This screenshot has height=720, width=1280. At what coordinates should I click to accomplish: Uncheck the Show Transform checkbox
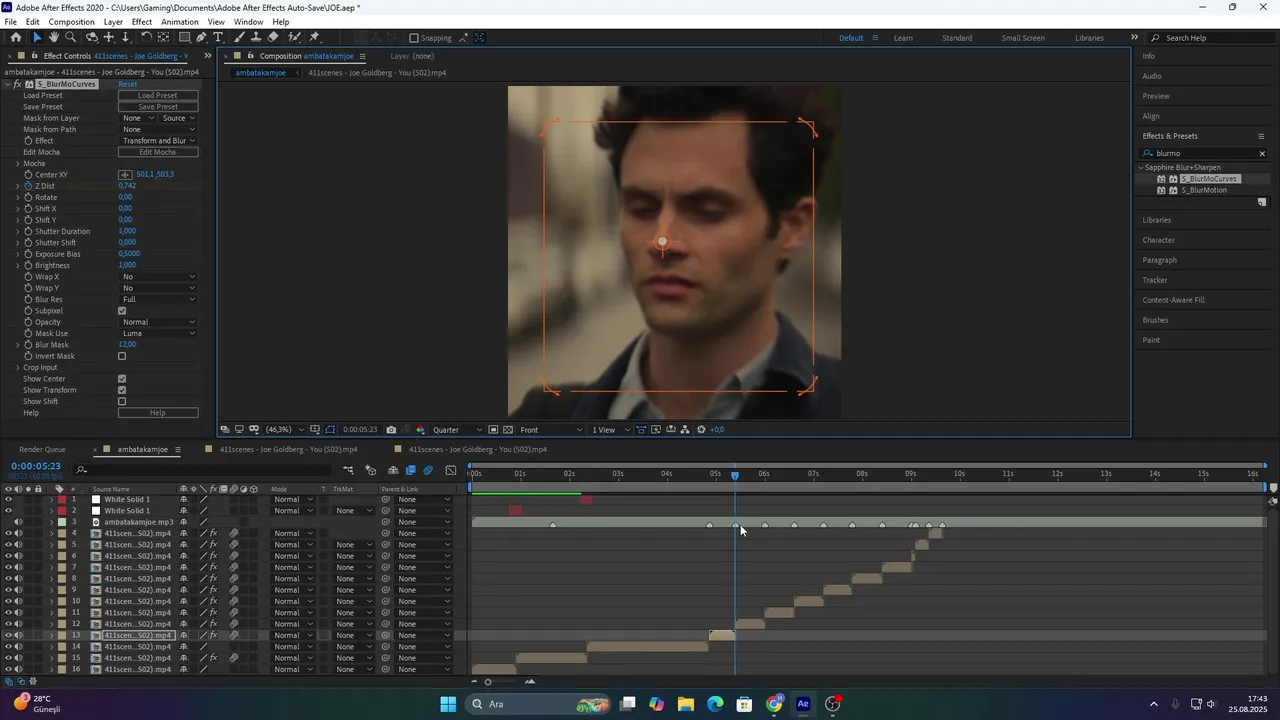pyautogui.click(x=122, y=390)
